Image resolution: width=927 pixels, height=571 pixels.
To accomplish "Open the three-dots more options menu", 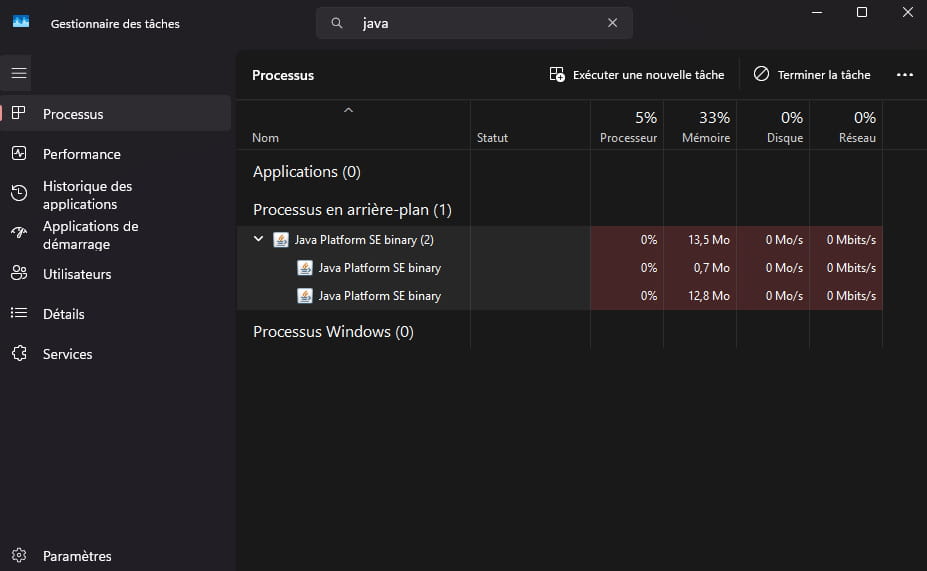I will pyautogui.click(x=905, y=75).
